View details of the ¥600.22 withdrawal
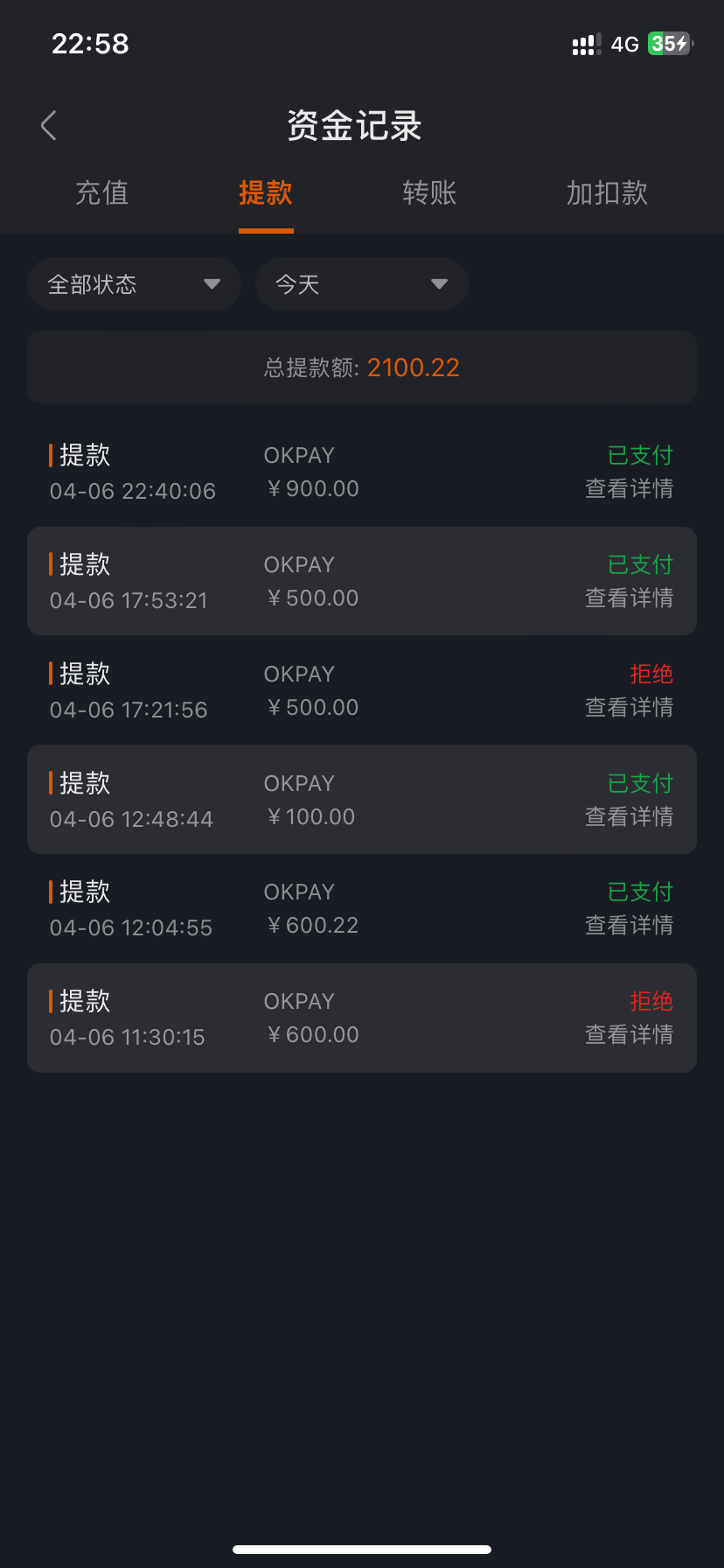This screenshot has width=724, height=1568. point(629,926)
